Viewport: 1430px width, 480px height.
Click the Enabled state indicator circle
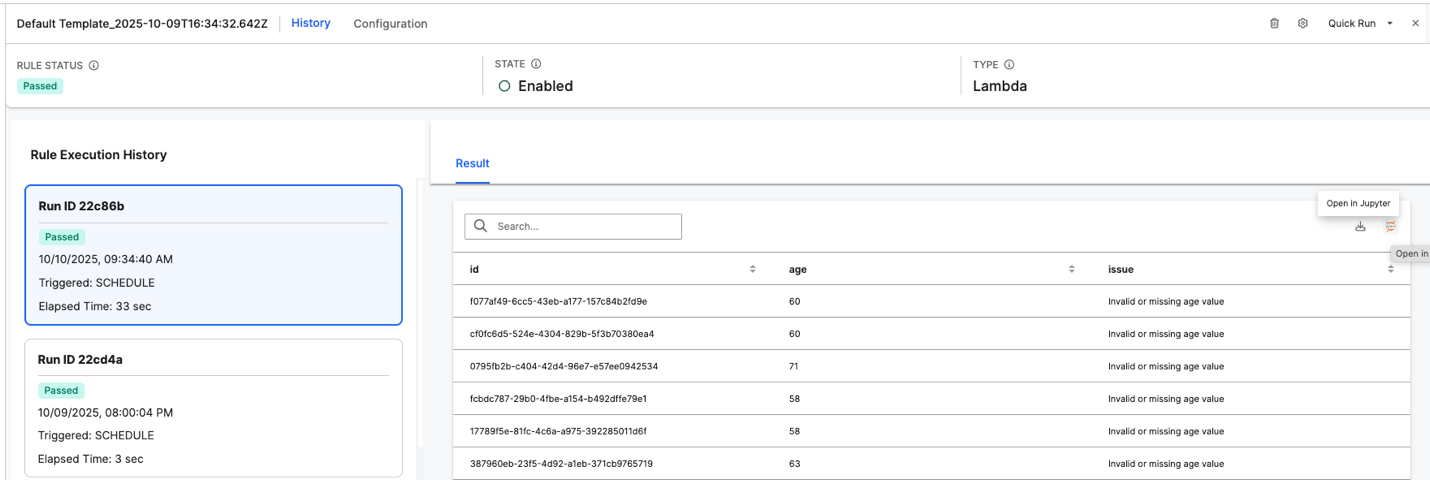click(505, 86)
